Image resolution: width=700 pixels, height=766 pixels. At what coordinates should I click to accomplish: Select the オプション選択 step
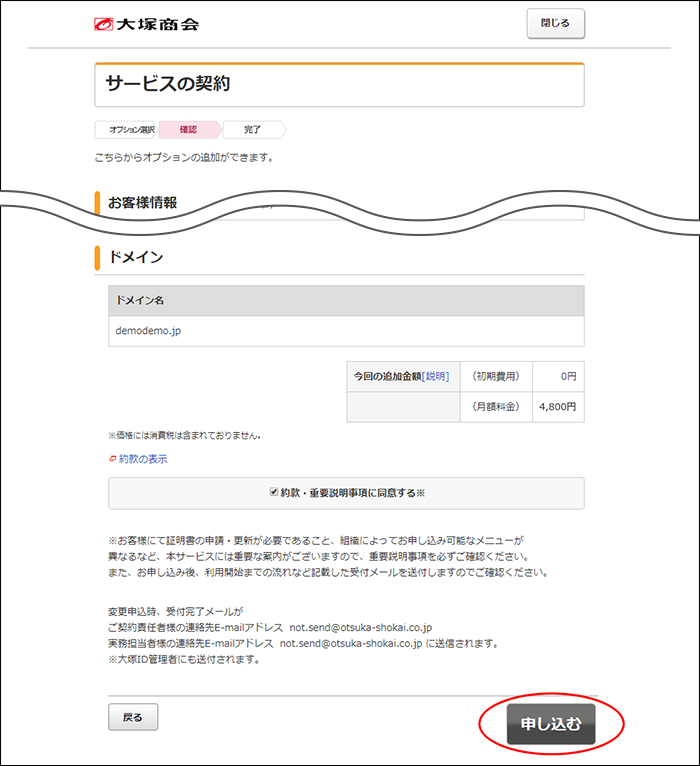(x=127, y=129)
